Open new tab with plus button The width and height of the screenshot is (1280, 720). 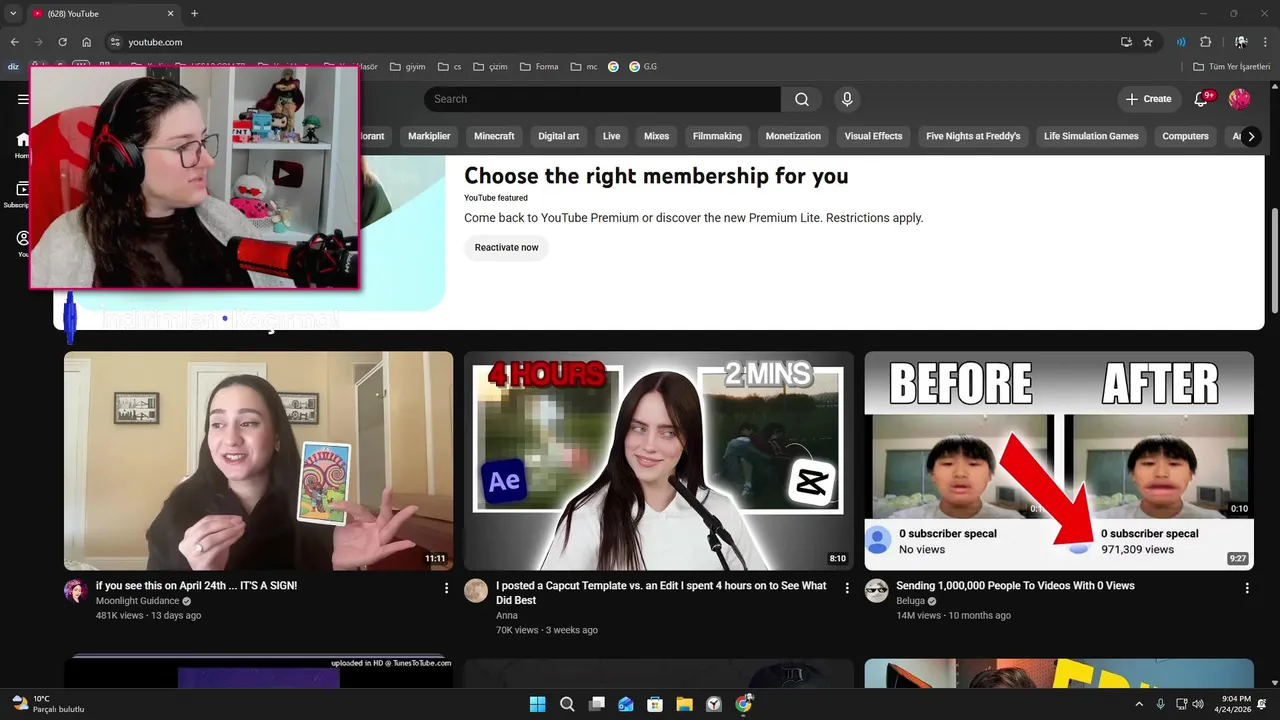click(x=194, y=14)
